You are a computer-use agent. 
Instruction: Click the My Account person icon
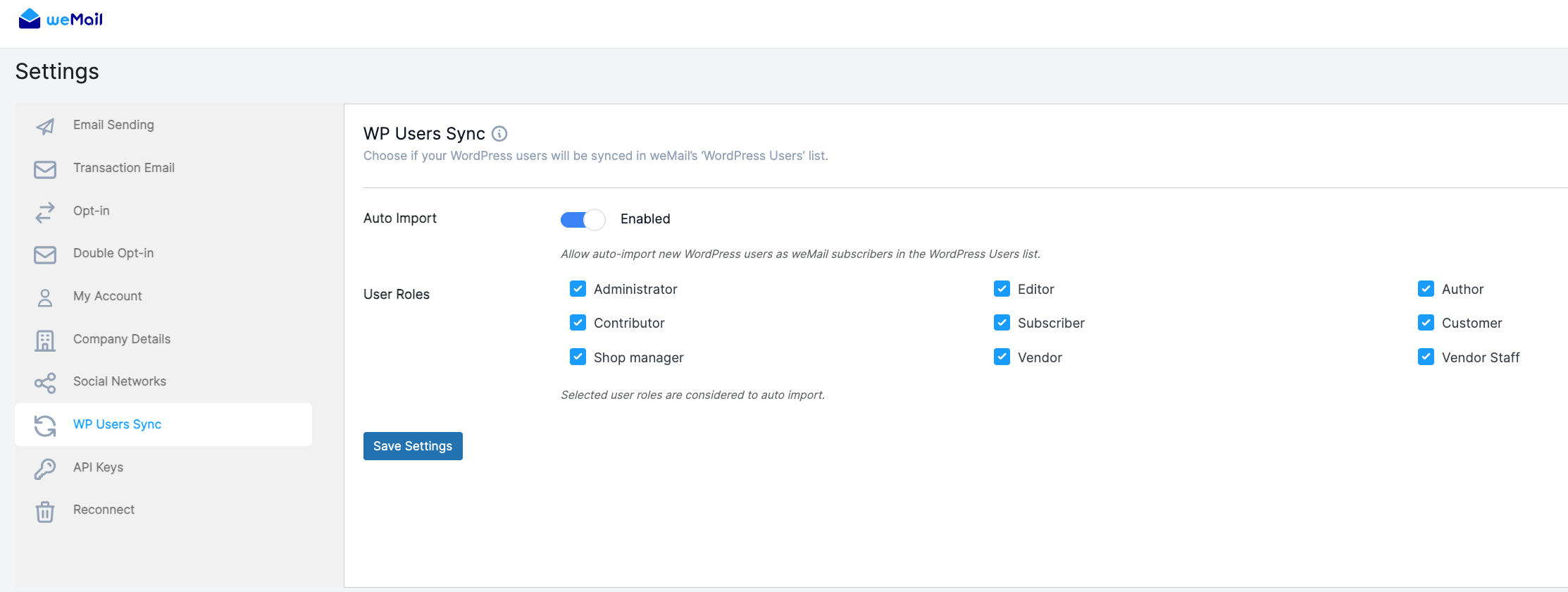tap(45, 297)
